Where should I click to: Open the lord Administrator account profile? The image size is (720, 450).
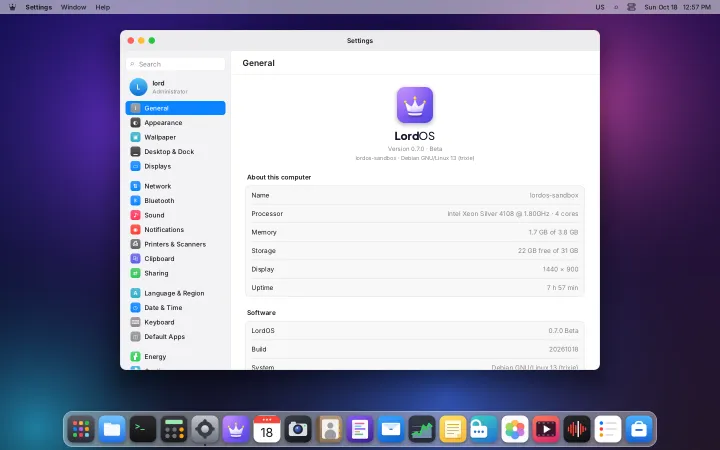(175, 87)
